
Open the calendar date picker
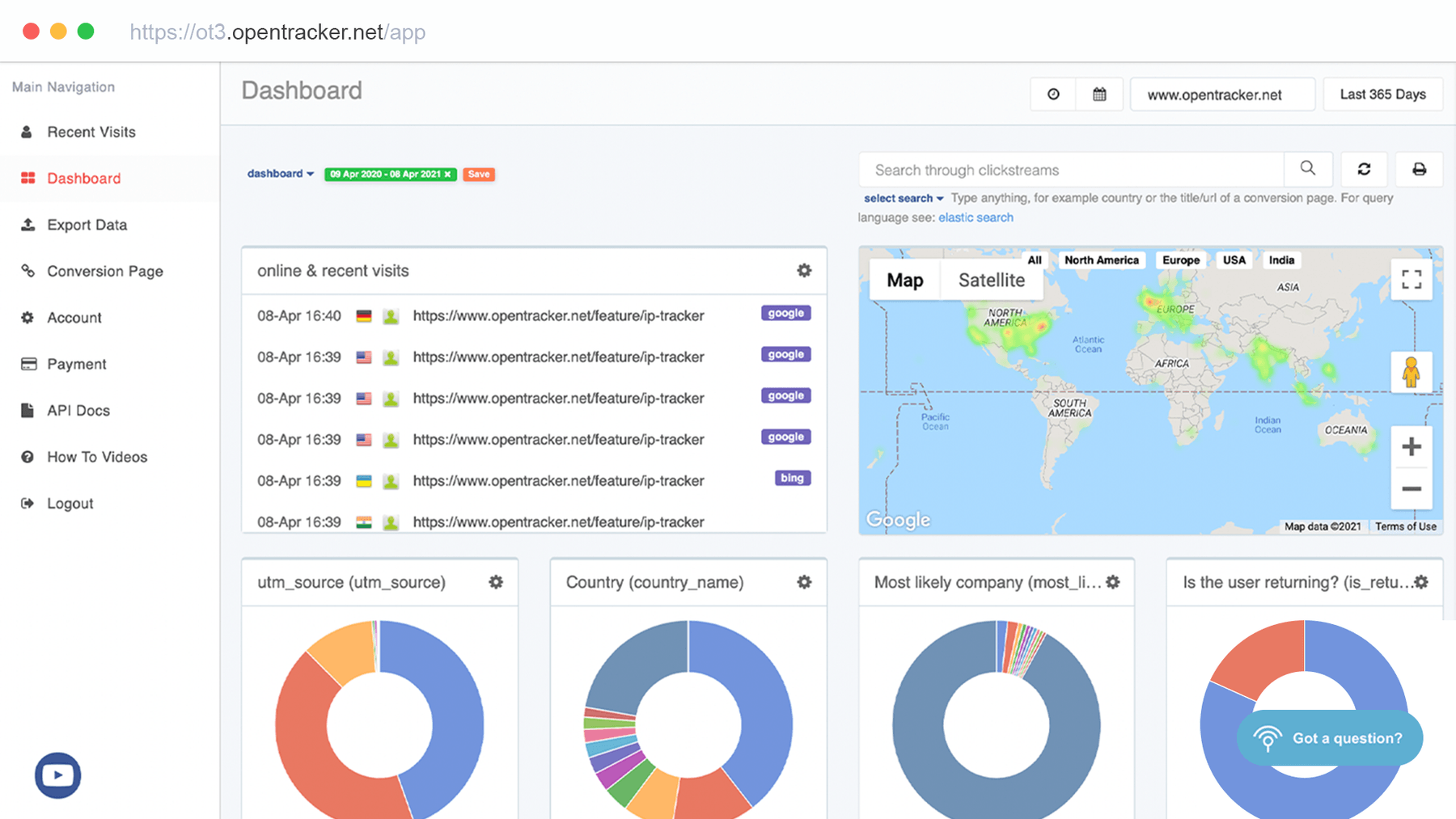1099,94
